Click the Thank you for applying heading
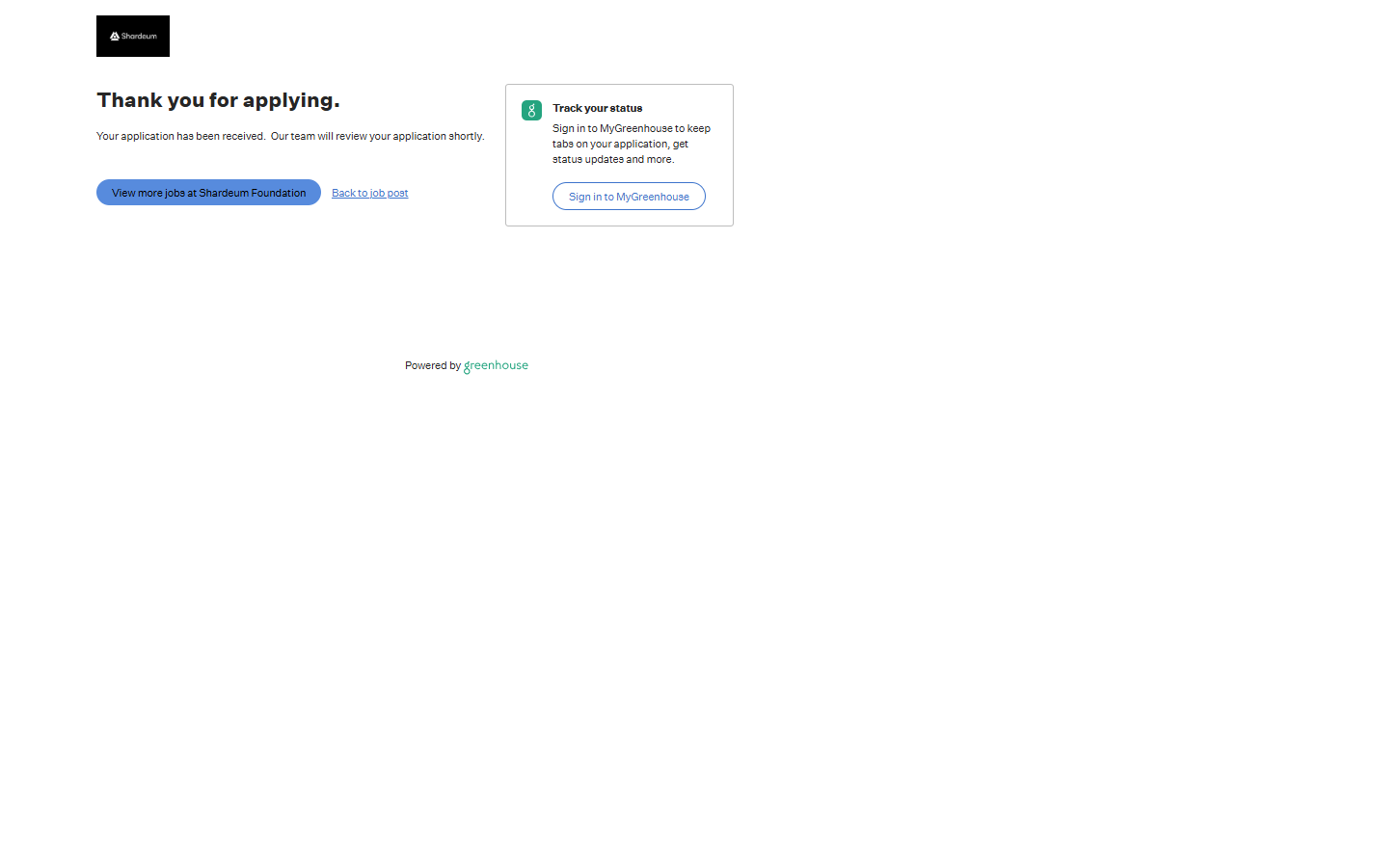1400x851 pixels. (218, 100)
